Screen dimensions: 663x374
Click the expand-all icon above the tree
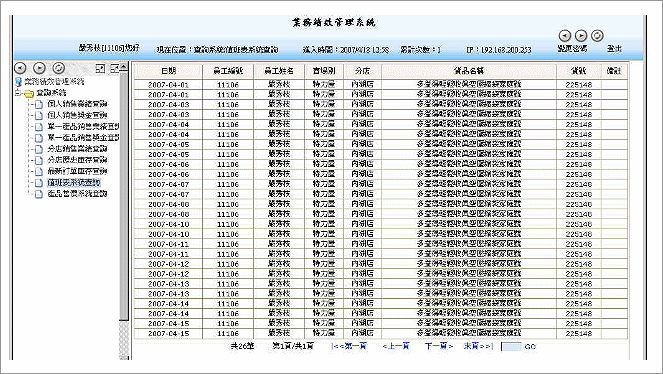pyautogui.click(x=100, y=68)
